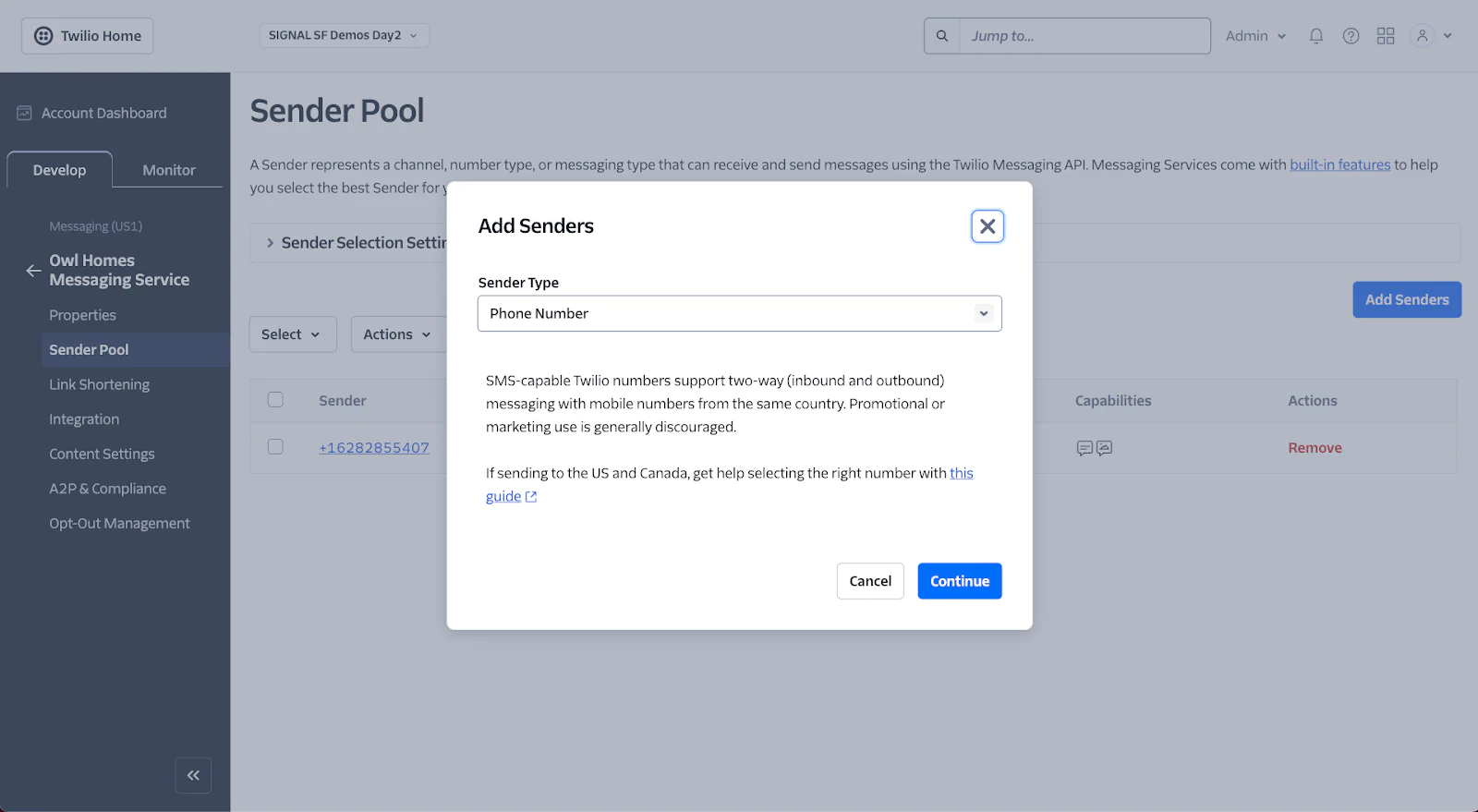Viewport: 1478px width, 812px height.
Task: Click the Capabilities column header
Action: 1113,401
